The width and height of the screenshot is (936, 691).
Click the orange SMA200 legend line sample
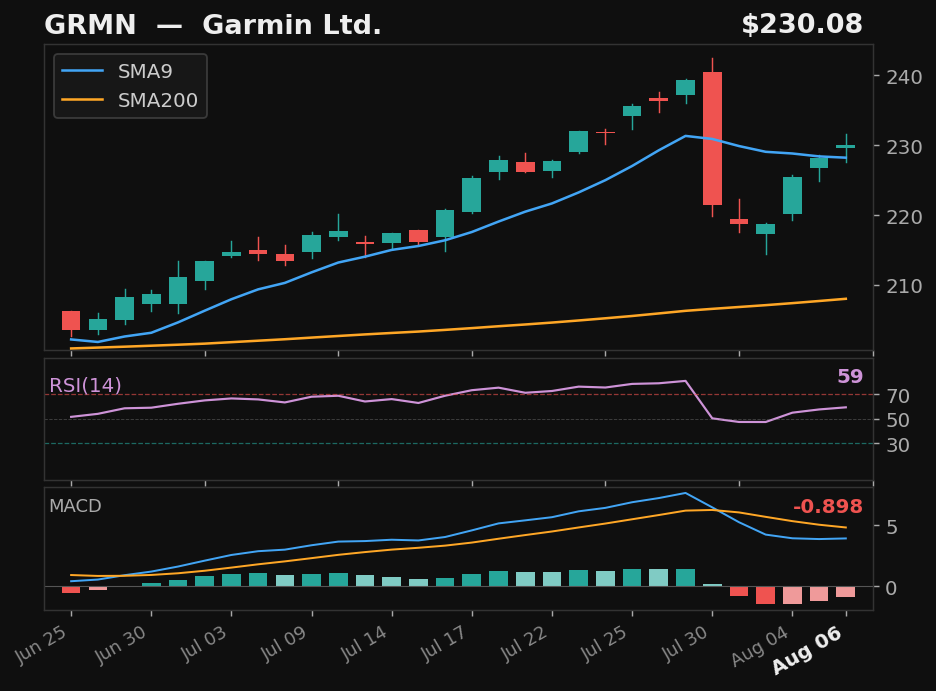click(83, 100)
